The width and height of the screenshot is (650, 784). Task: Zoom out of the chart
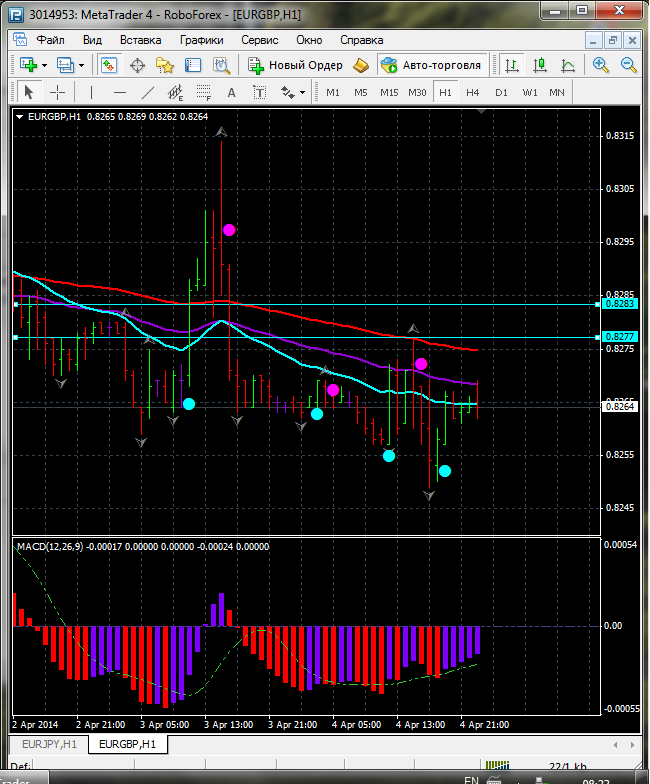(x=629, y=65)
